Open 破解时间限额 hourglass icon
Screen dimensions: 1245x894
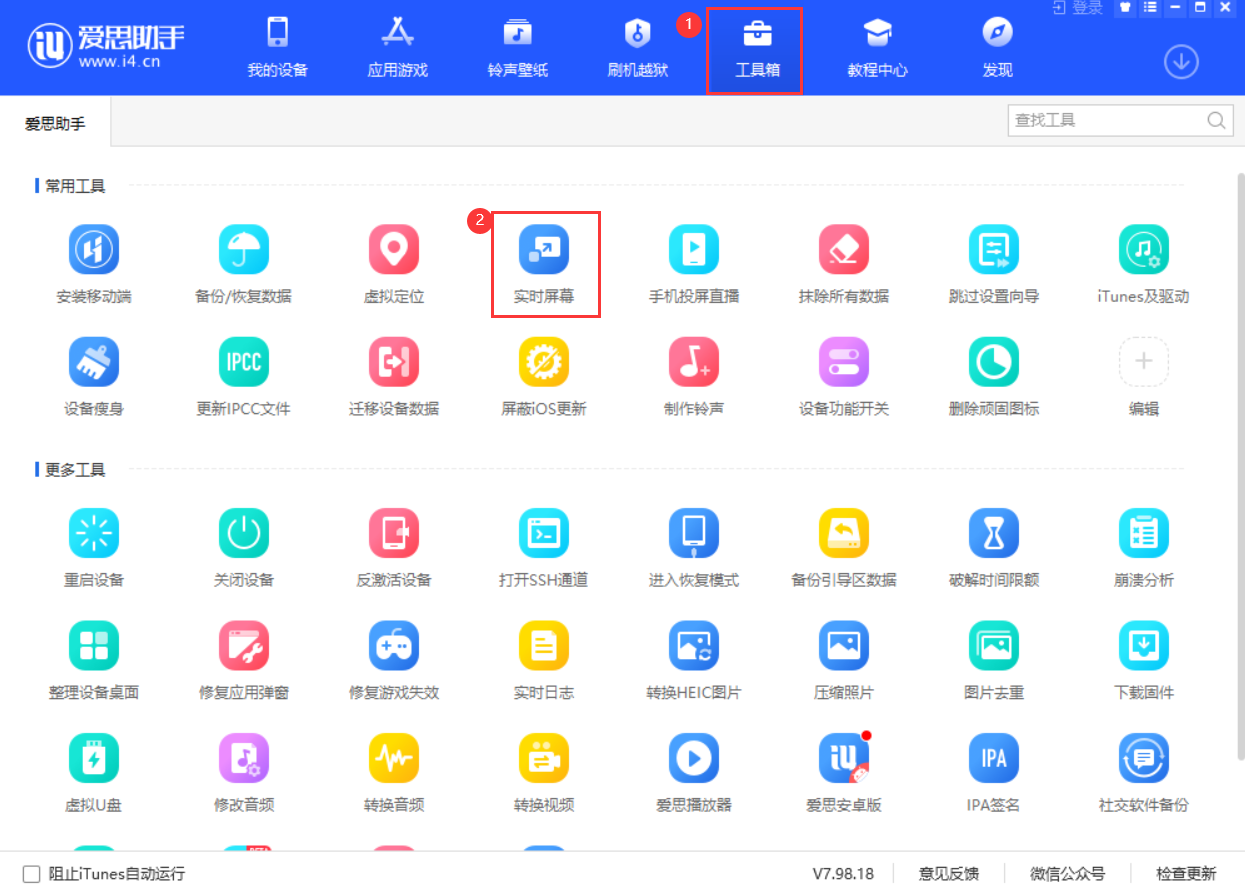pyautogui.click(x=994, y=534)
